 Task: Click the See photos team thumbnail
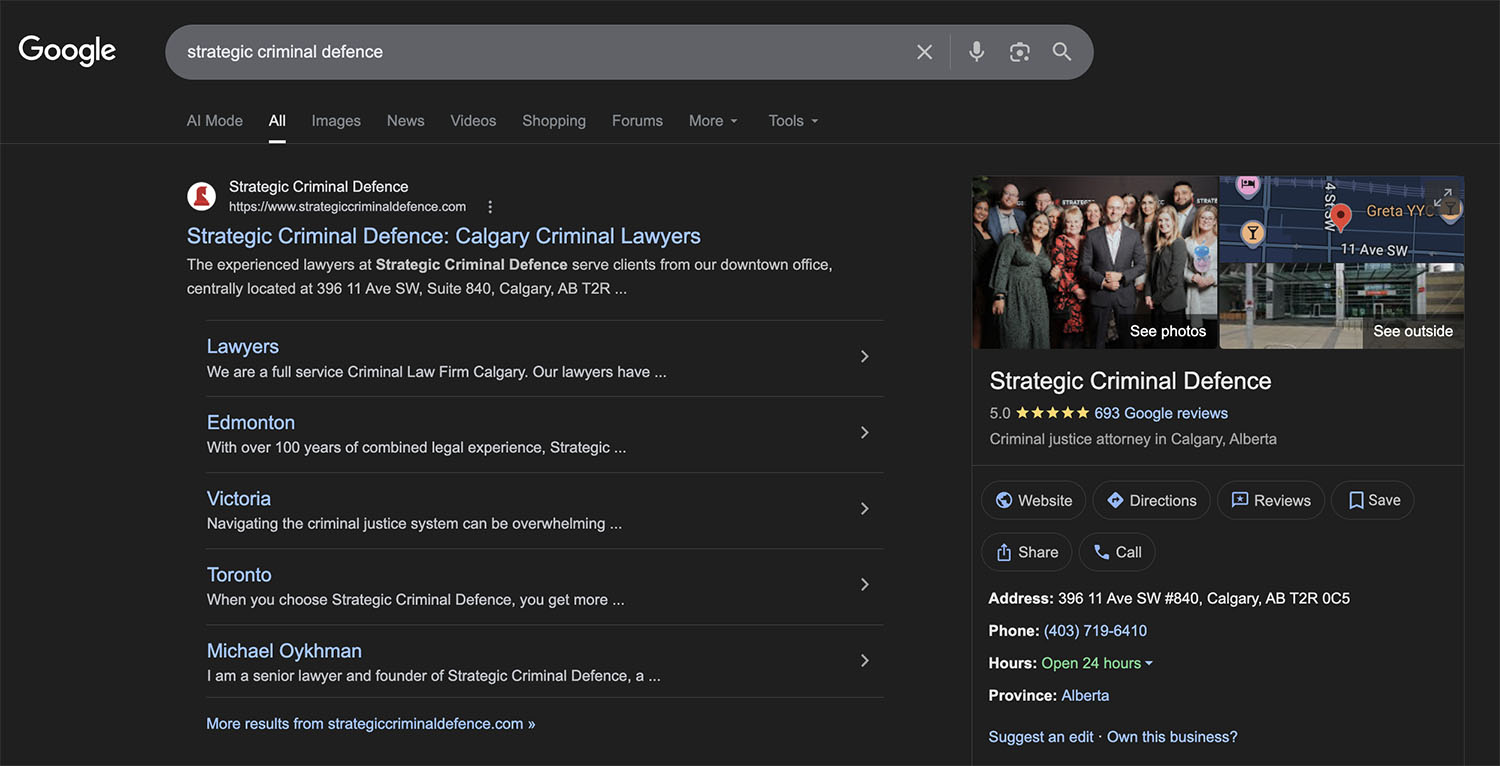pos(1095,262)
